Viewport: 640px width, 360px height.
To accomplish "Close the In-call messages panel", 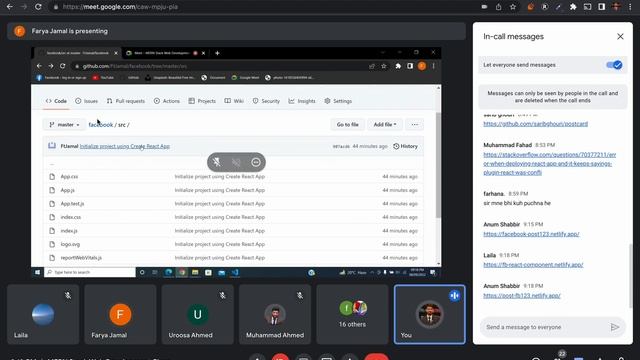I will [620, 37].
